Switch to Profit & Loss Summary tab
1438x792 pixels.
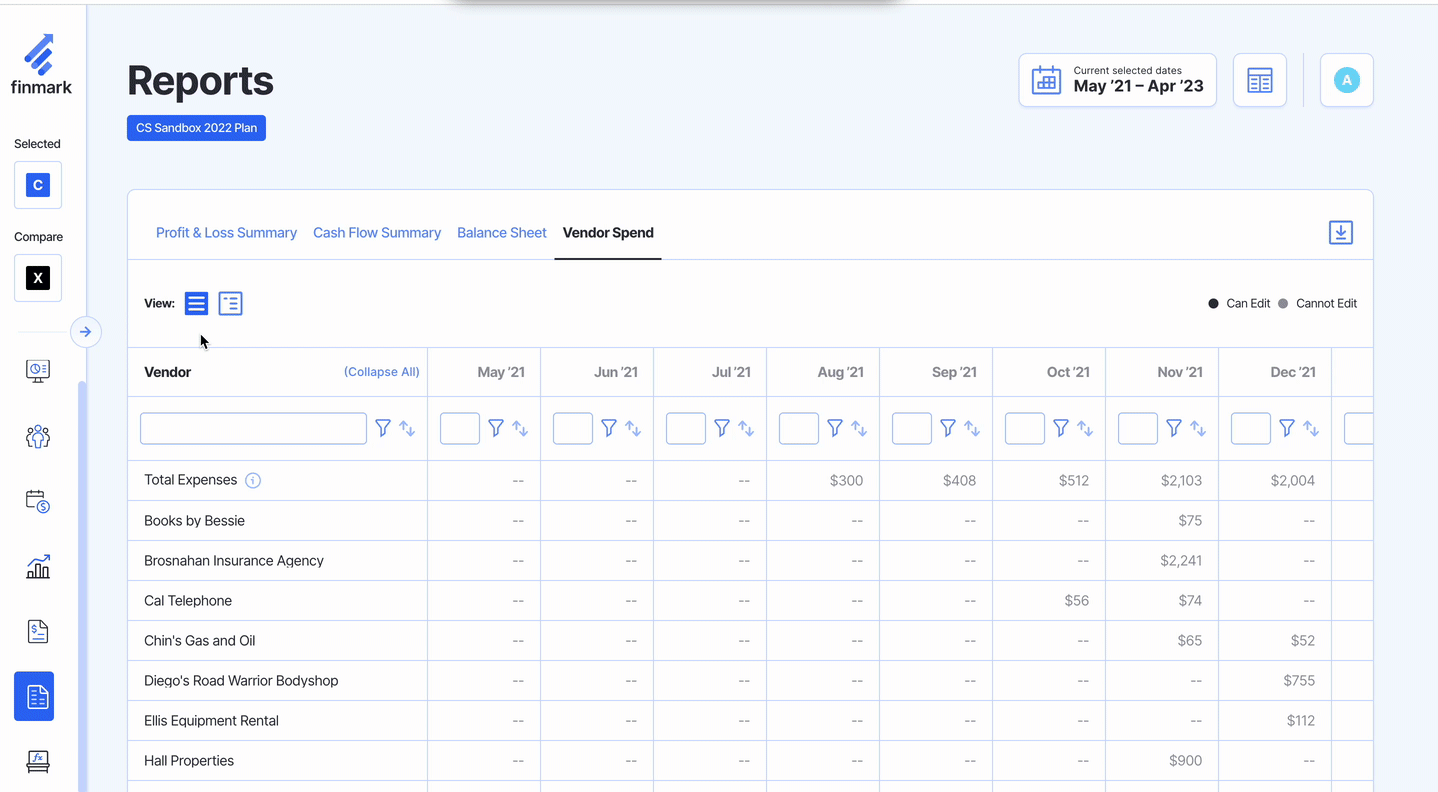(x=226, y=233)
